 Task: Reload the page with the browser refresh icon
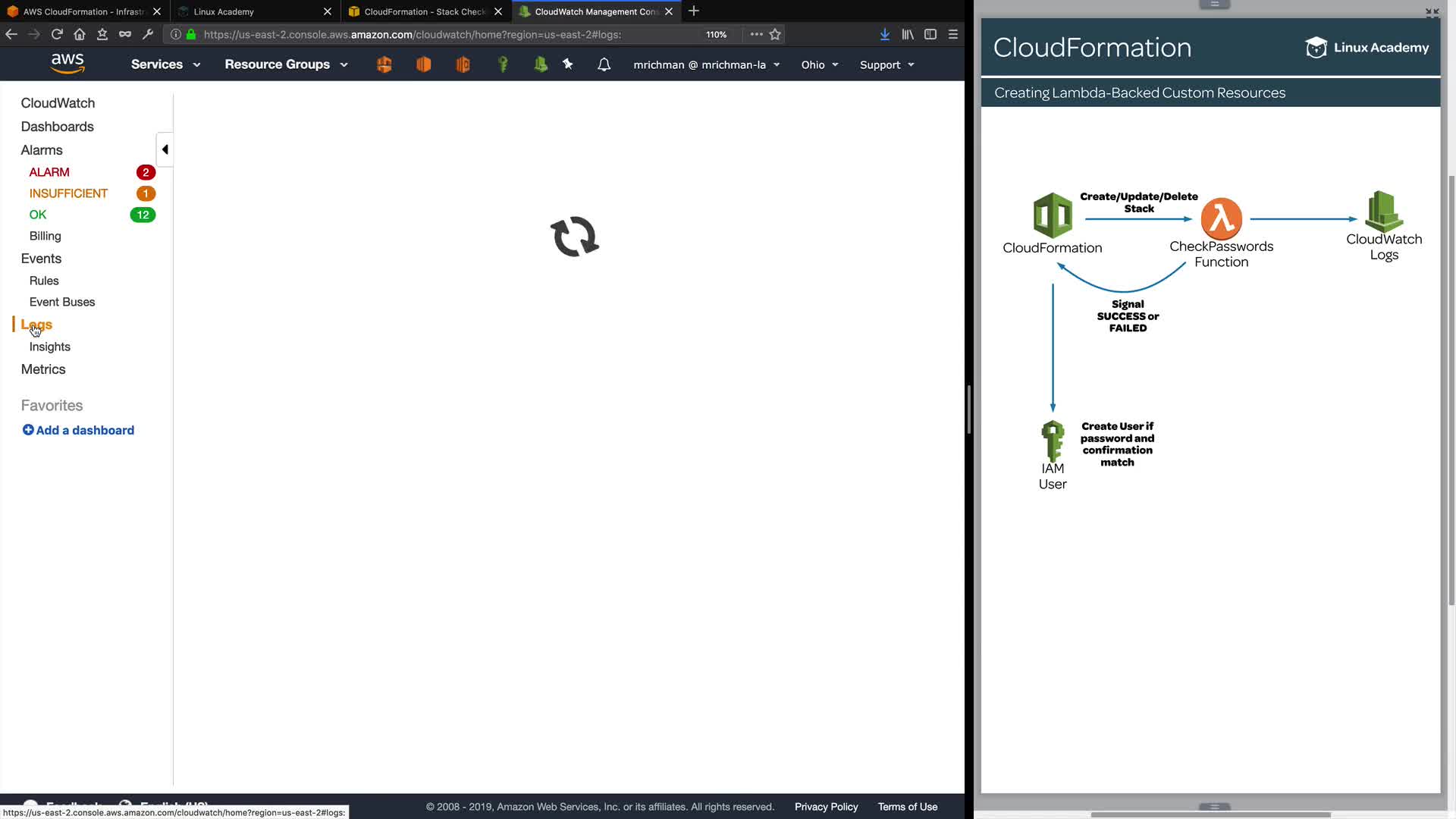57,34
